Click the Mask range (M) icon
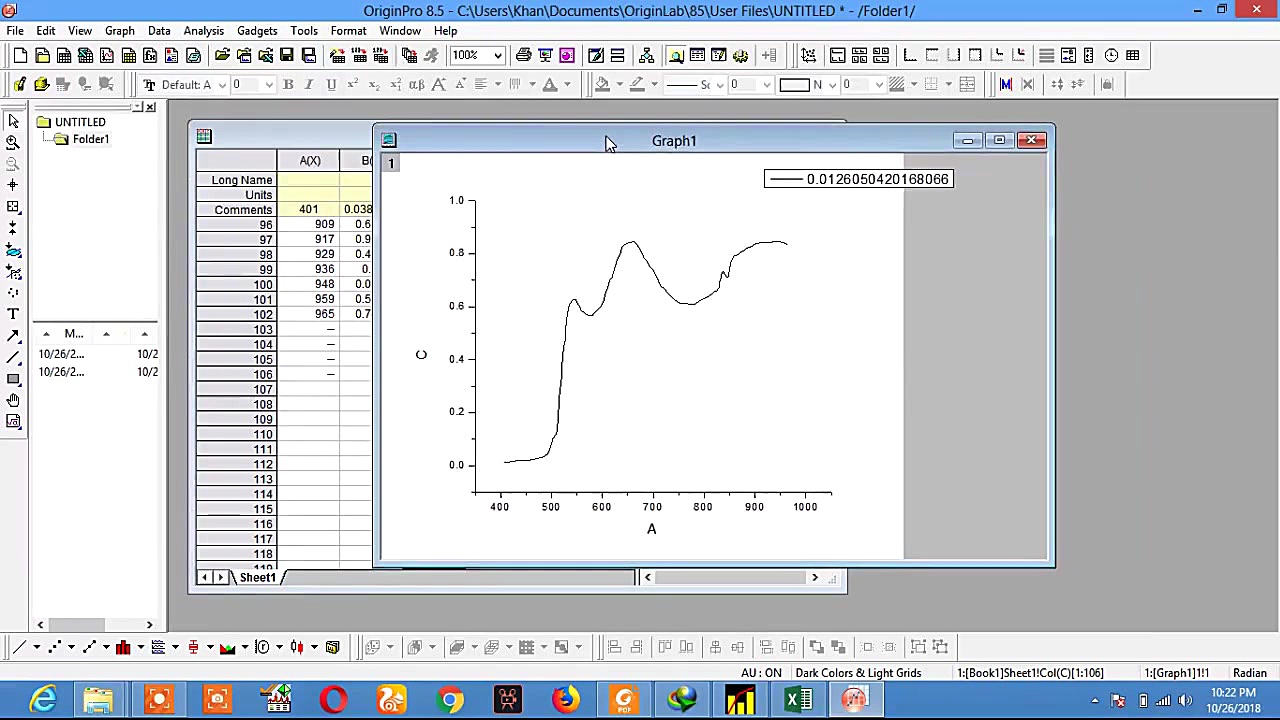Screen dimensions: 1280x720 pos(1006,84)
